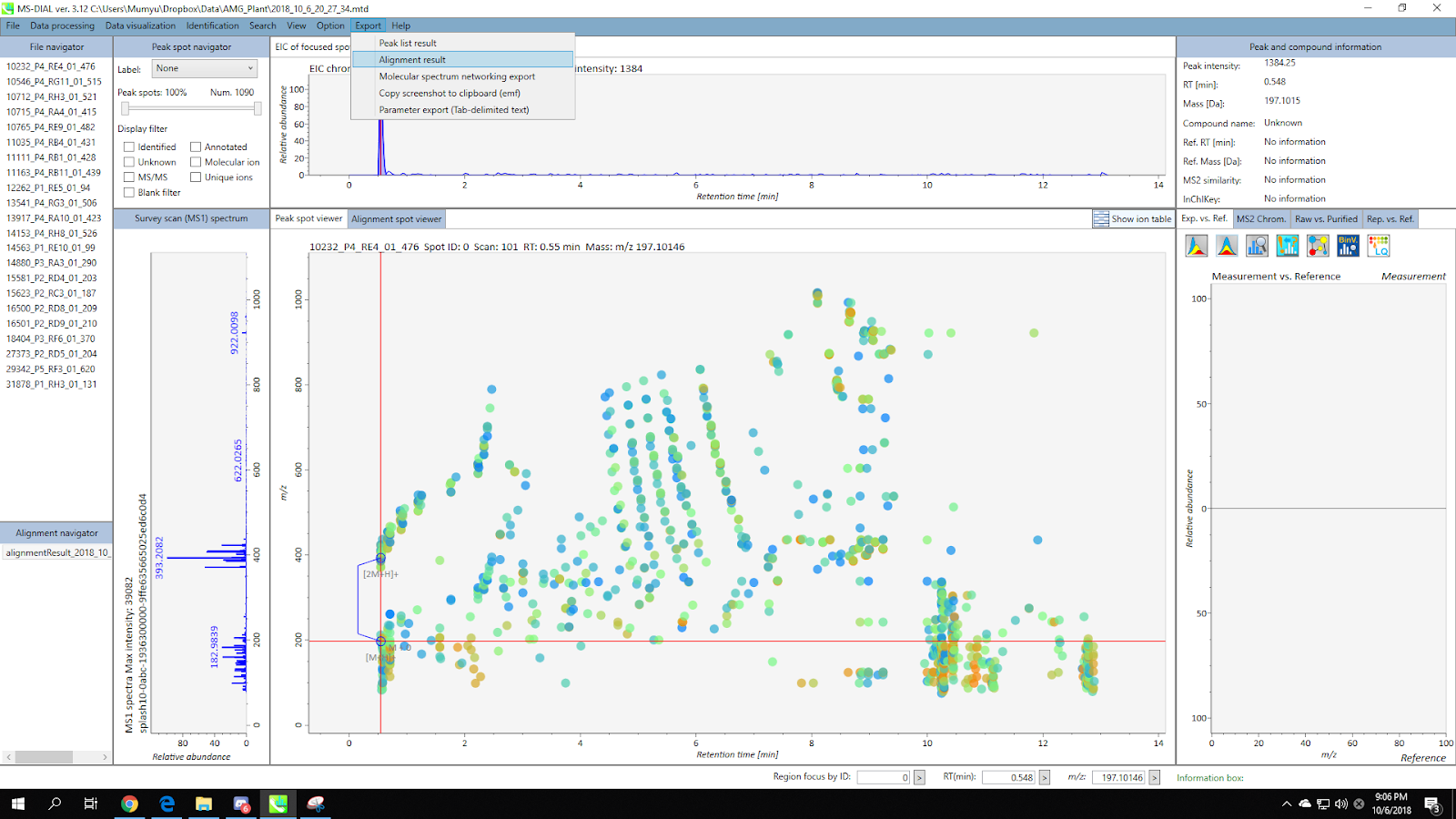Open the Data processing menu
This screenshot has height=819, width=1456.
coord(62,25)
